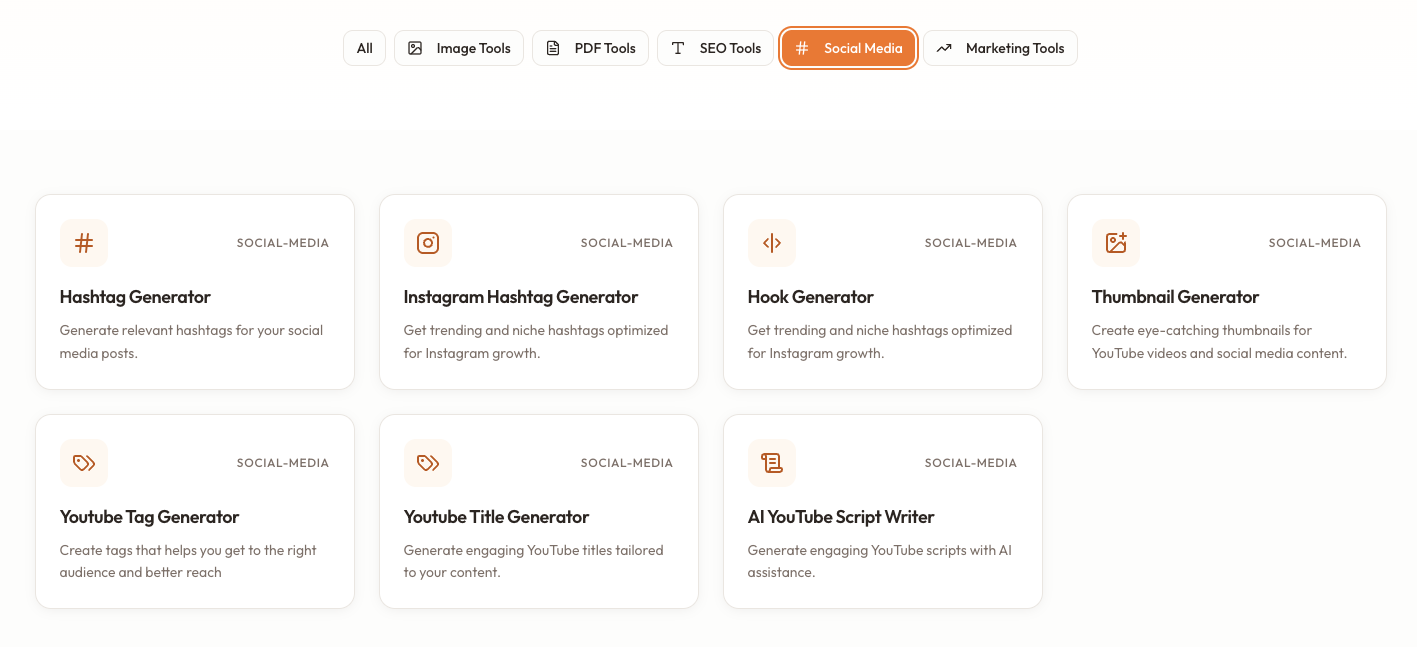This screenshot has height=647, width=1417.
Task: Open the Thumbnail Generator title
Action: [x=1176, y=297]
